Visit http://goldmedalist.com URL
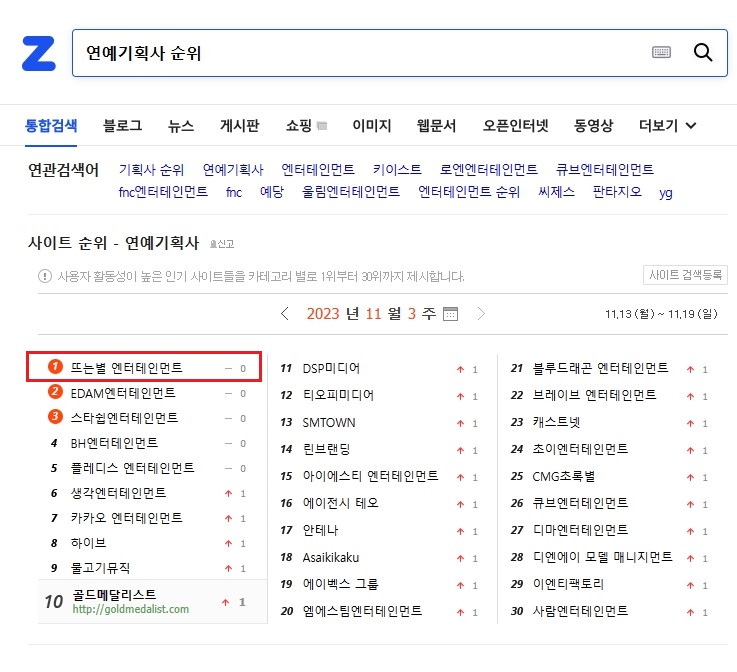 tap(131, 609)
